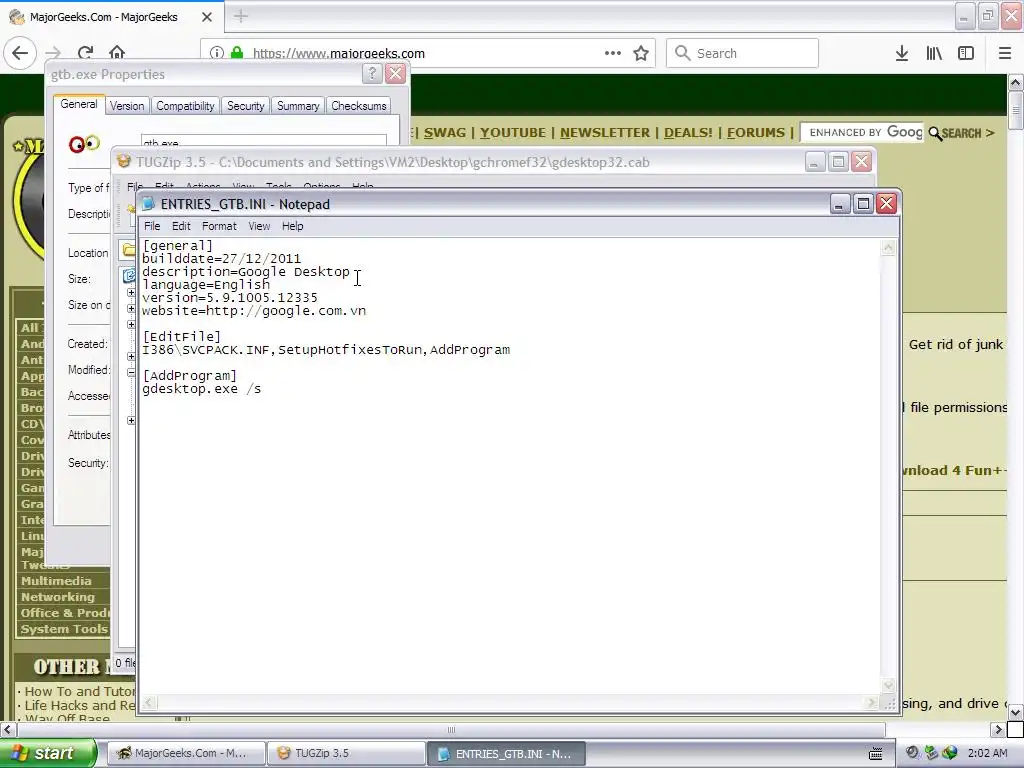
Task: Go back in Firefox
Action: coord(20,53)
